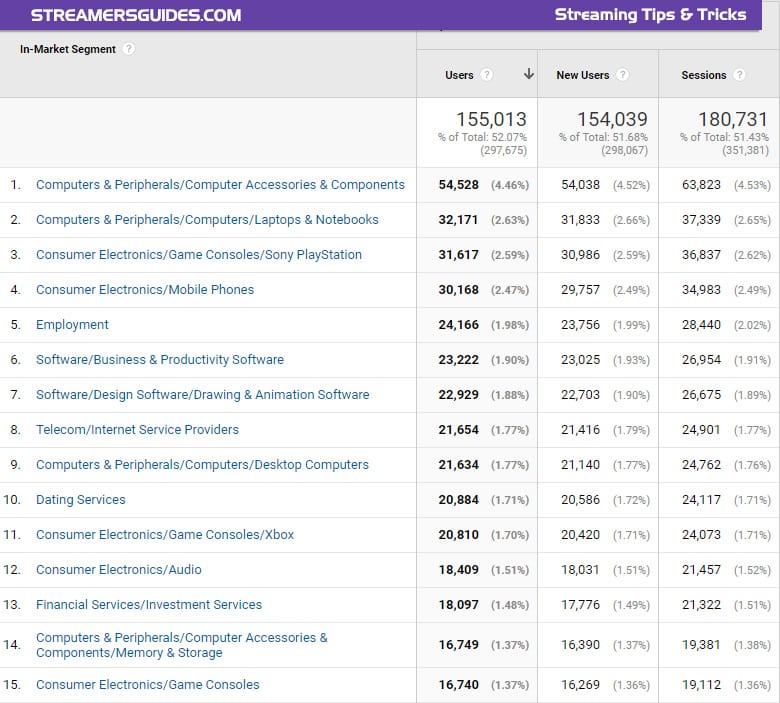Sort table by Users column header
The width and height of the screenshot is (780, 703).
tap(459, 75)
